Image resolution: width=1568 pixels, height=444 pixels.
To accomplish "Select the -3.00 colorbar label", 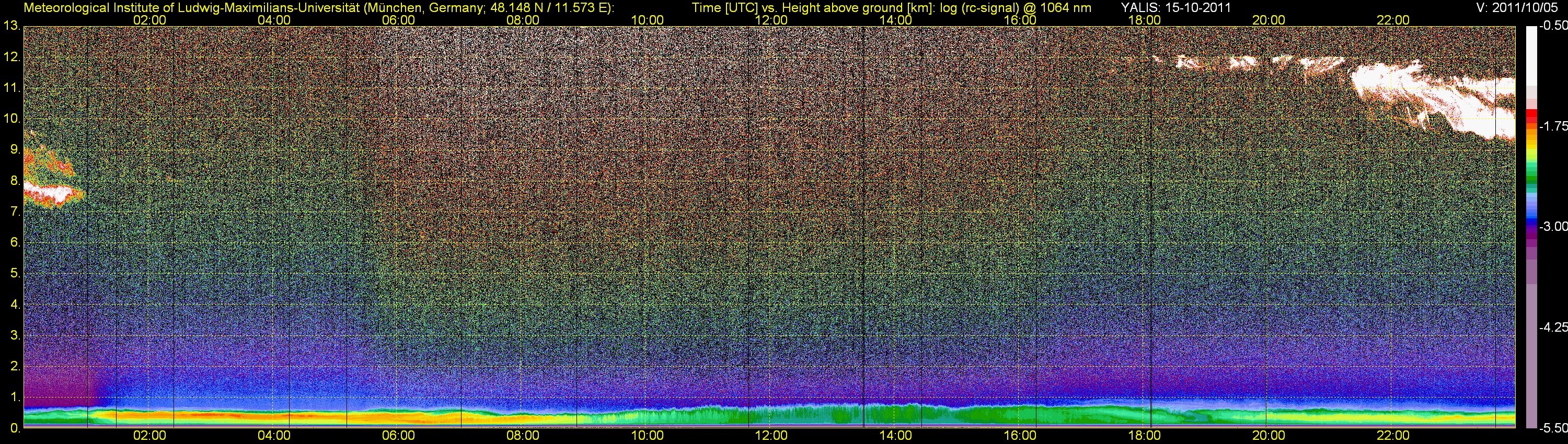I will coord(1553,227).
